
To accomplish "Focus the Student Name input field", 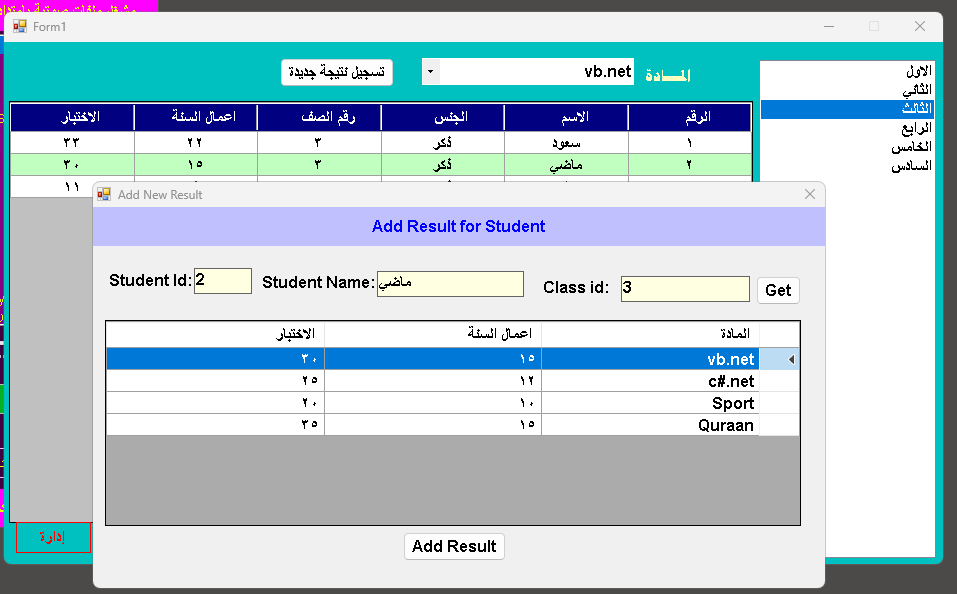I will [x=450, y=284].
